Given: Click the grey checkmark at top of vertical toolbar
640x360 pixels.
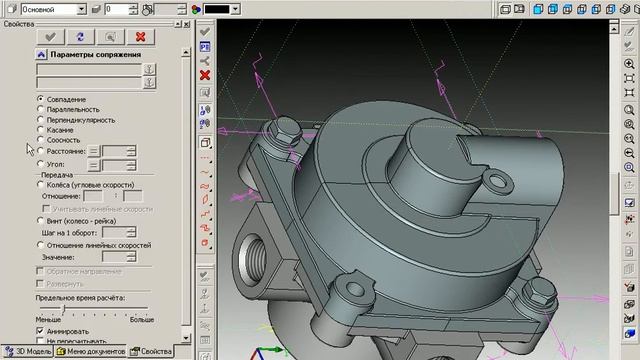Looking at the screenshot, I should click(205, 32).
